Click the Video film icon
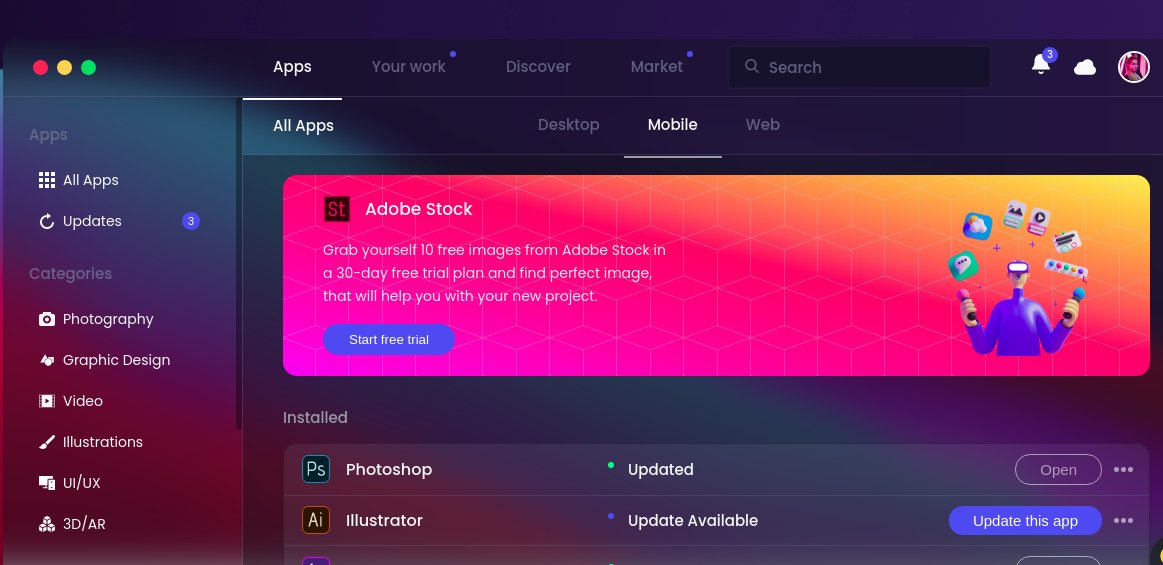Viewport: 1163px width, 565px height. pos(47,401)
